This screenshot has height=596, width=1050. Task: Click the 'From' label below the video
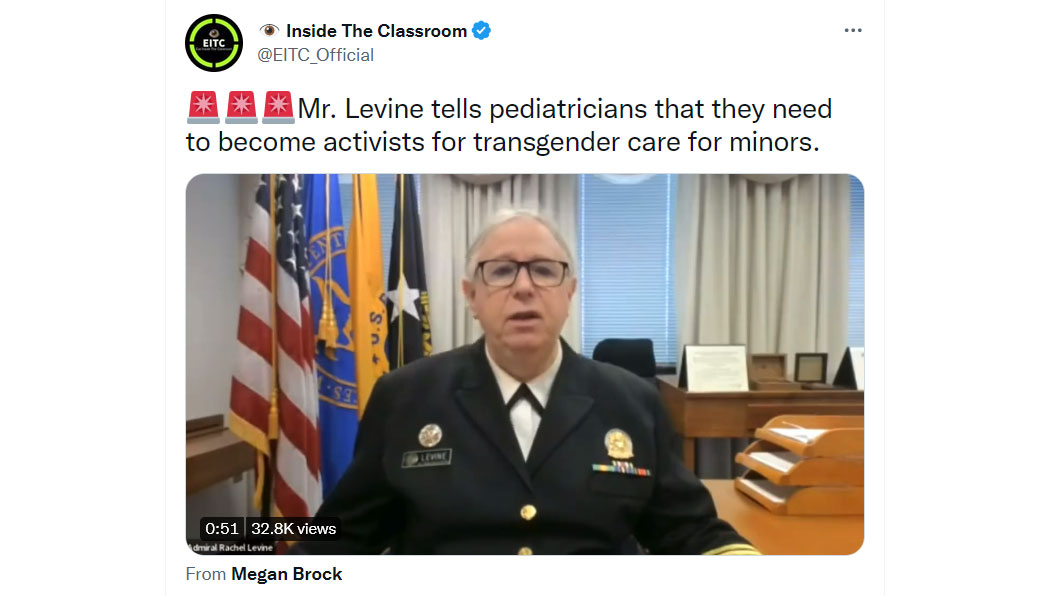point(206,574)
